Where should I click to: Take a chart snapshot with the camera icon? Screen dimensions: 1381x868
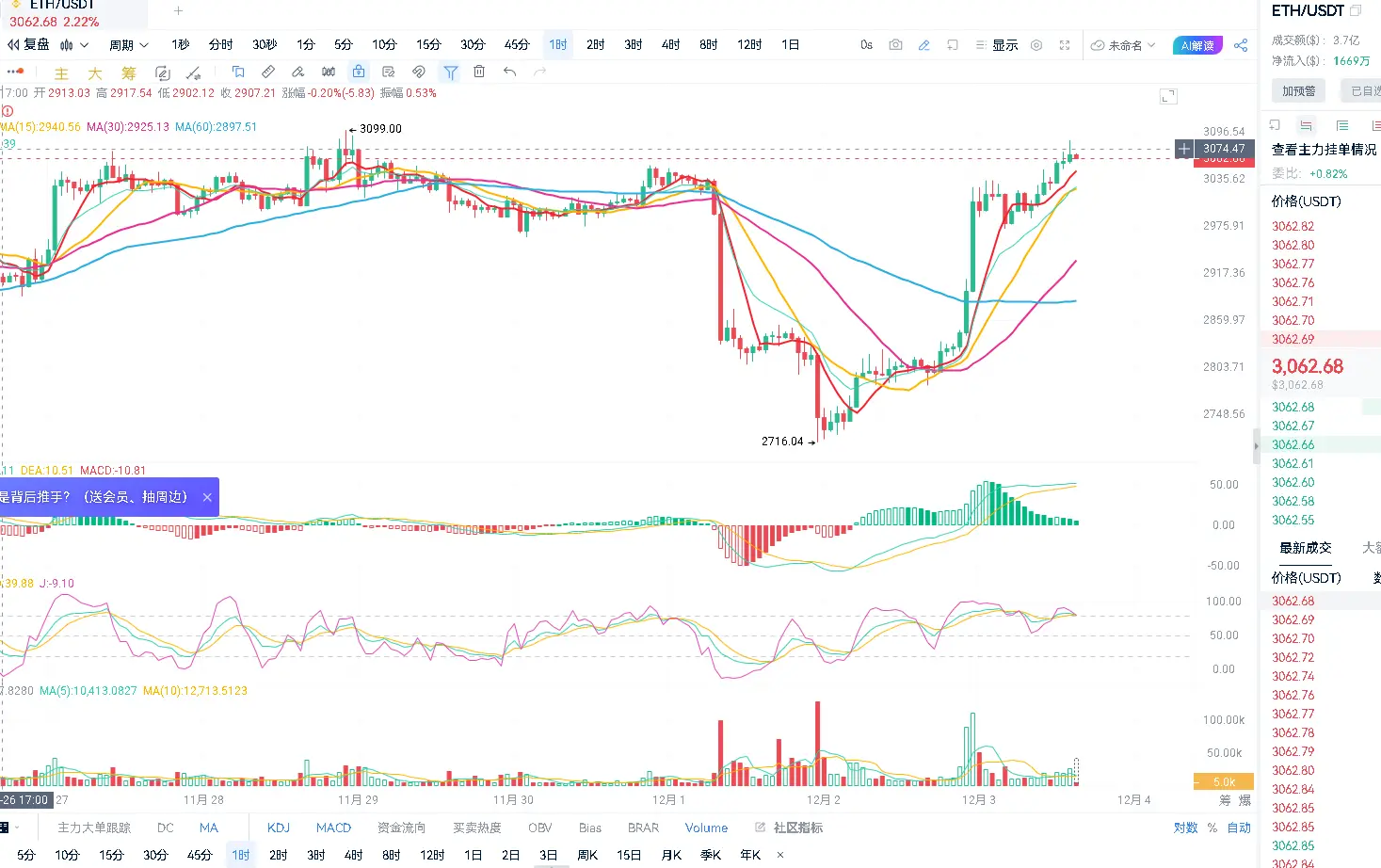click(x=895, y=44)
